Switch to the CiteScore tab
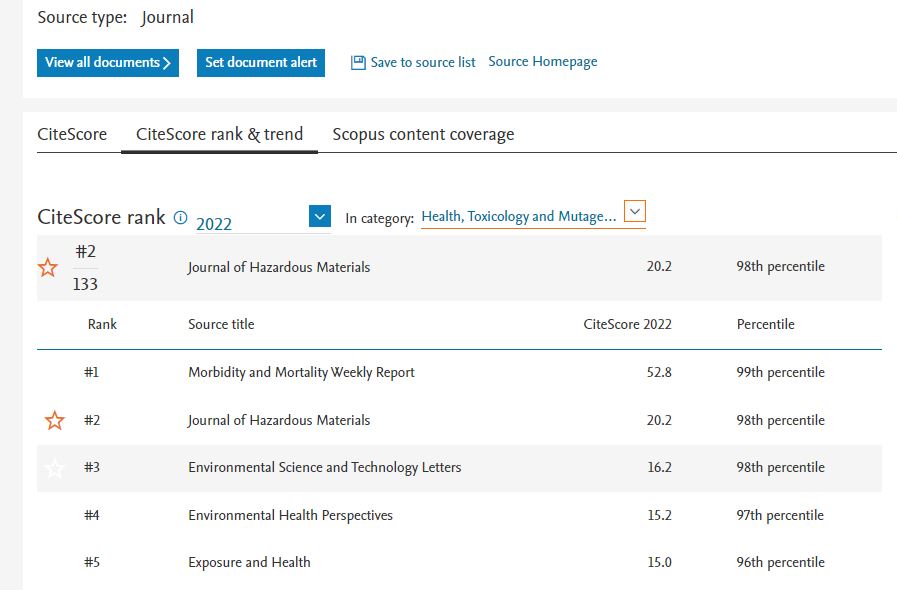The height and width of the screenshot is (590, 897). [72, 134]
